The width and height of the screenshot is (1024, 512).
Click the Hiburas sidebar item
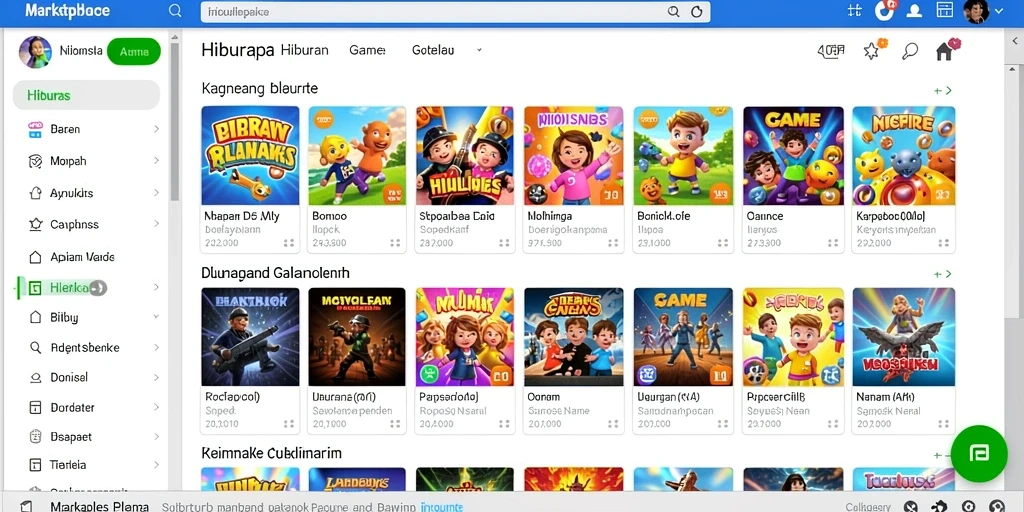[86, 95]
